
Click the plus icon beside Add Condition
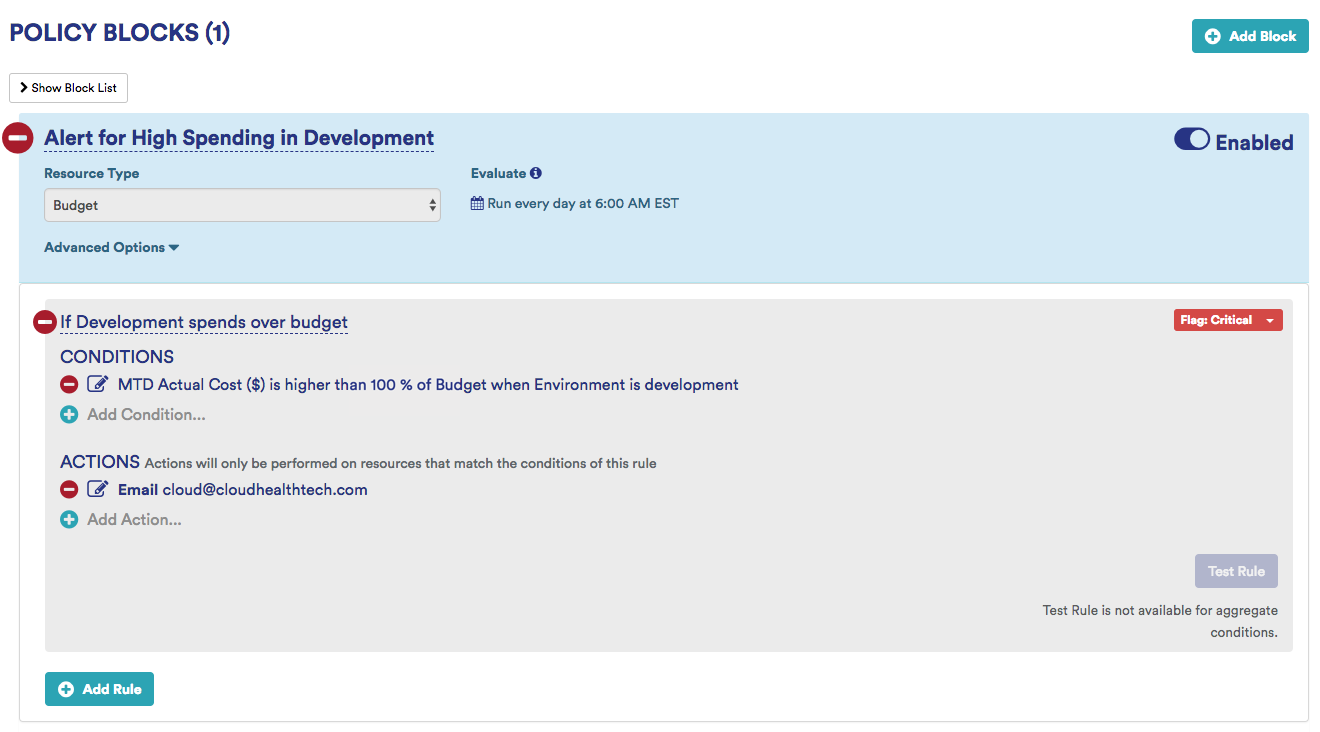pyautogui.click(x=69, y=415)
